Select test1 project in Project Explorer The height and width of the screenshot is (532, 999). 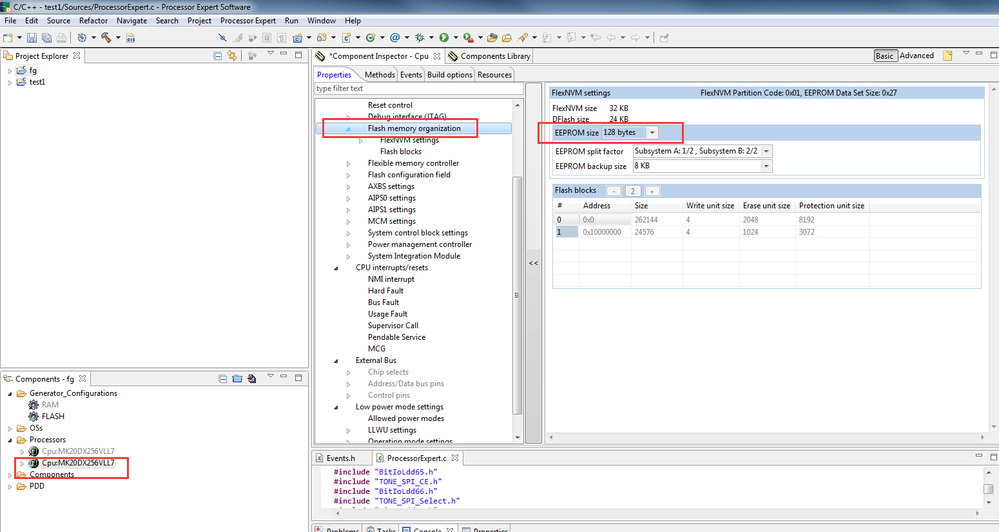(x=37, y=82)
